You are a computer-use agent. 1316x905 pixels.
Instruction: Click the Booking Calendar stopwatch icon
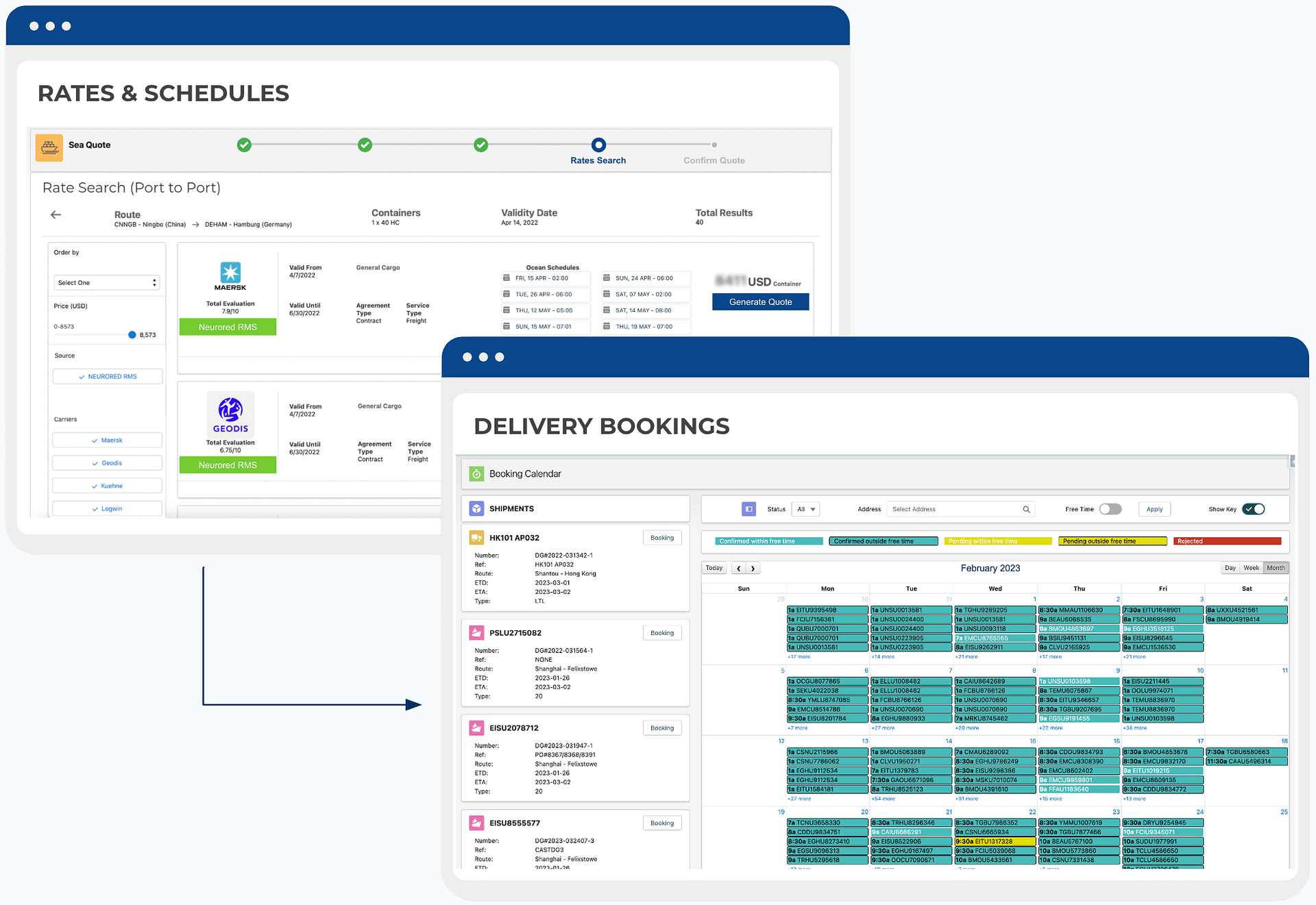point(478,473)
